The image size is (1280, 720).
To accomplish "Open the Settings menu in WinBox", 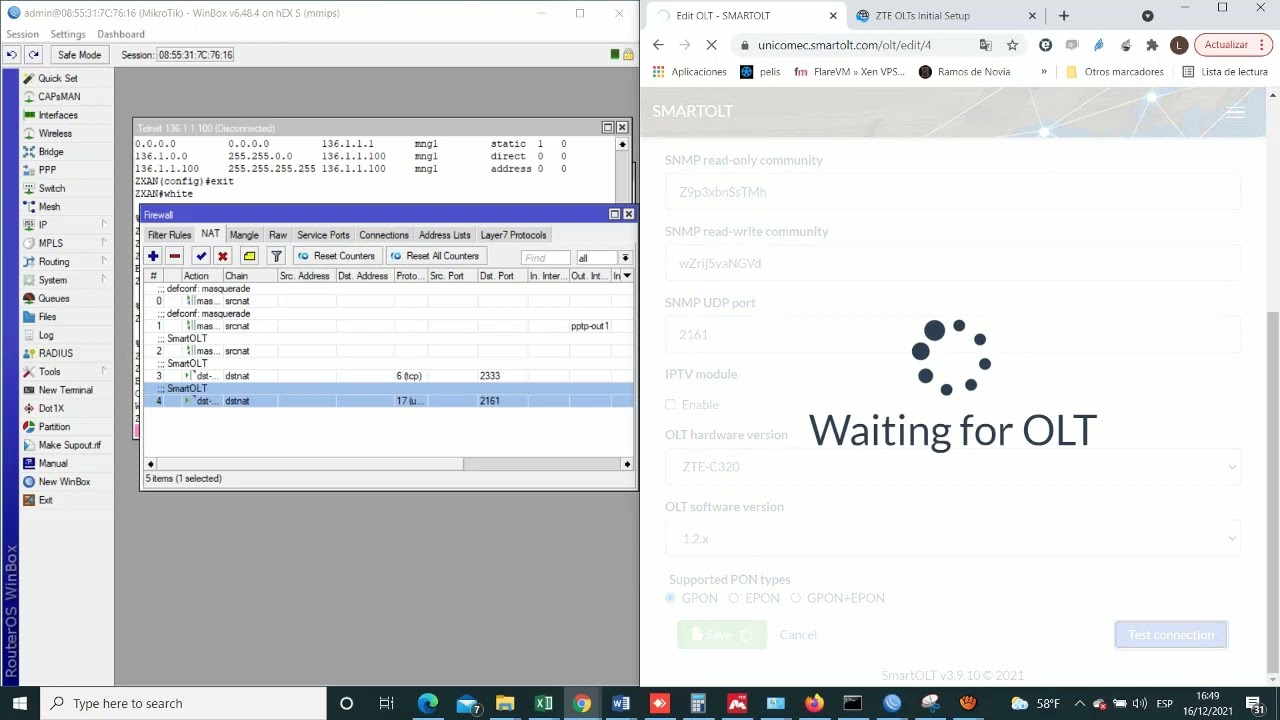I will click(68, 34).
